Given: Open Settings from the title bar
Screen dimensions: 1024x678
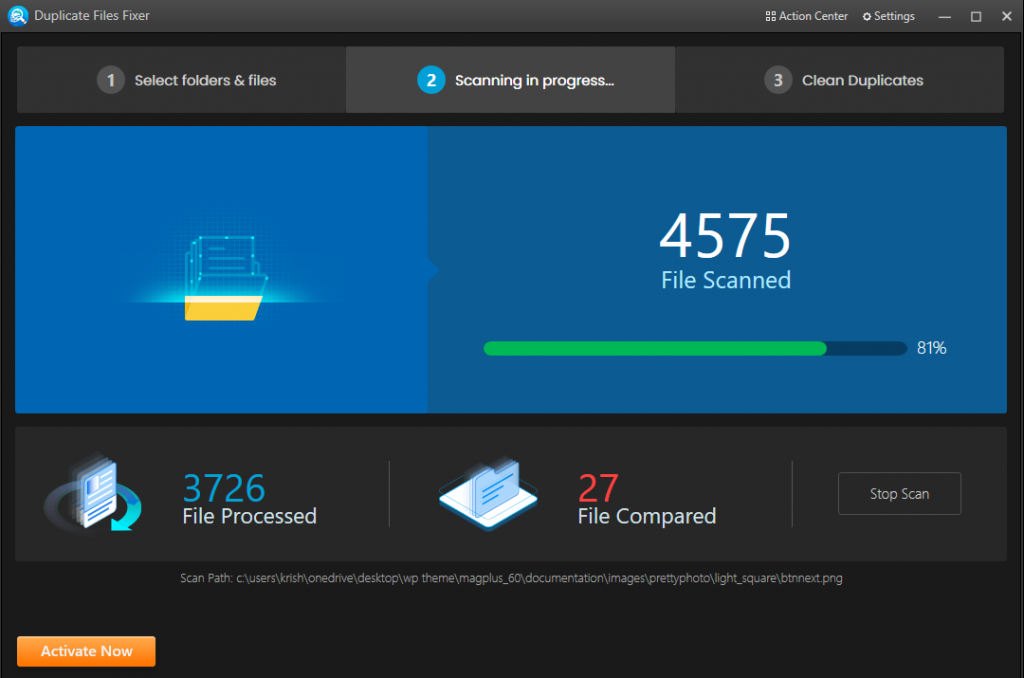Looking at the screenshot, I should point(889,16).
